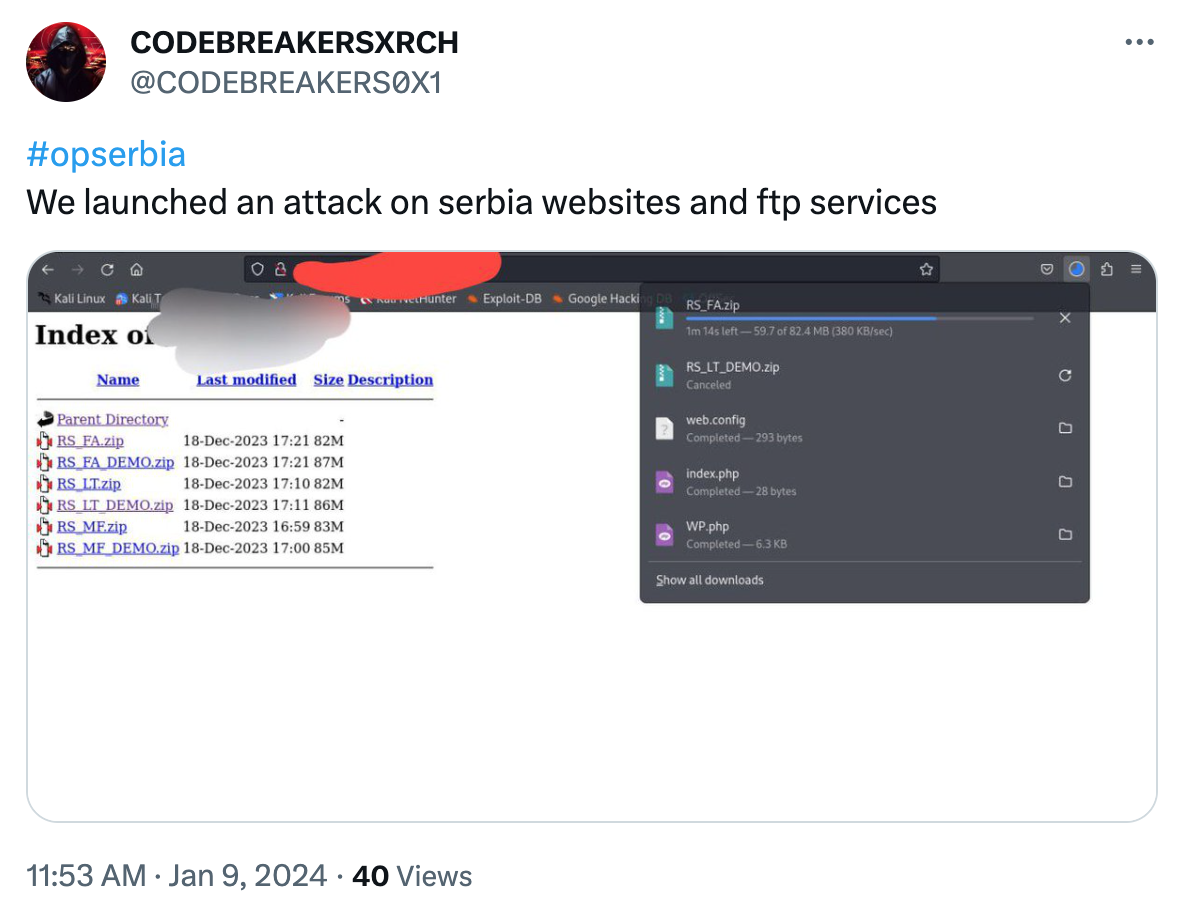Show web.config in its folder

[1065, 428]
